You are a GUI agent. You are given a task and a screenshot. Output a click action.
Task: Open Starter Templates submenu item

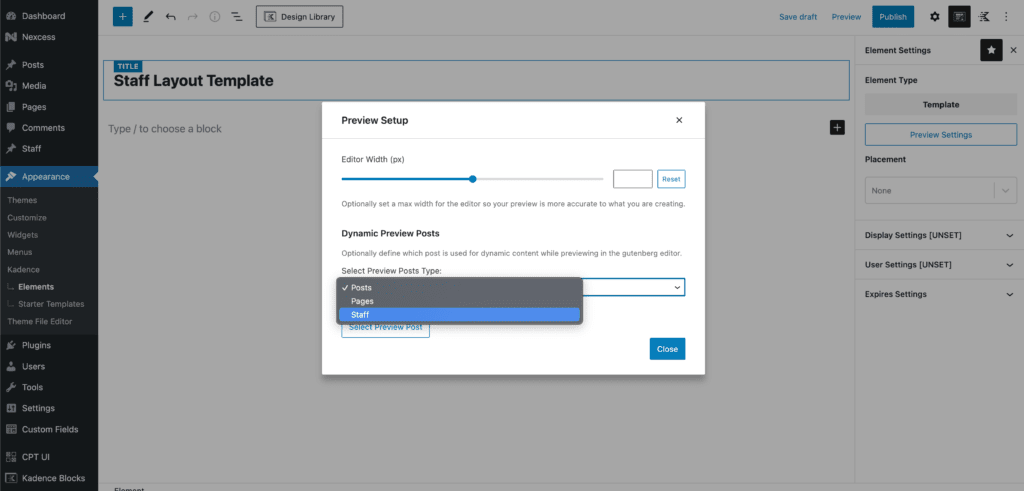pyautogui.click(x=49, y=304)
